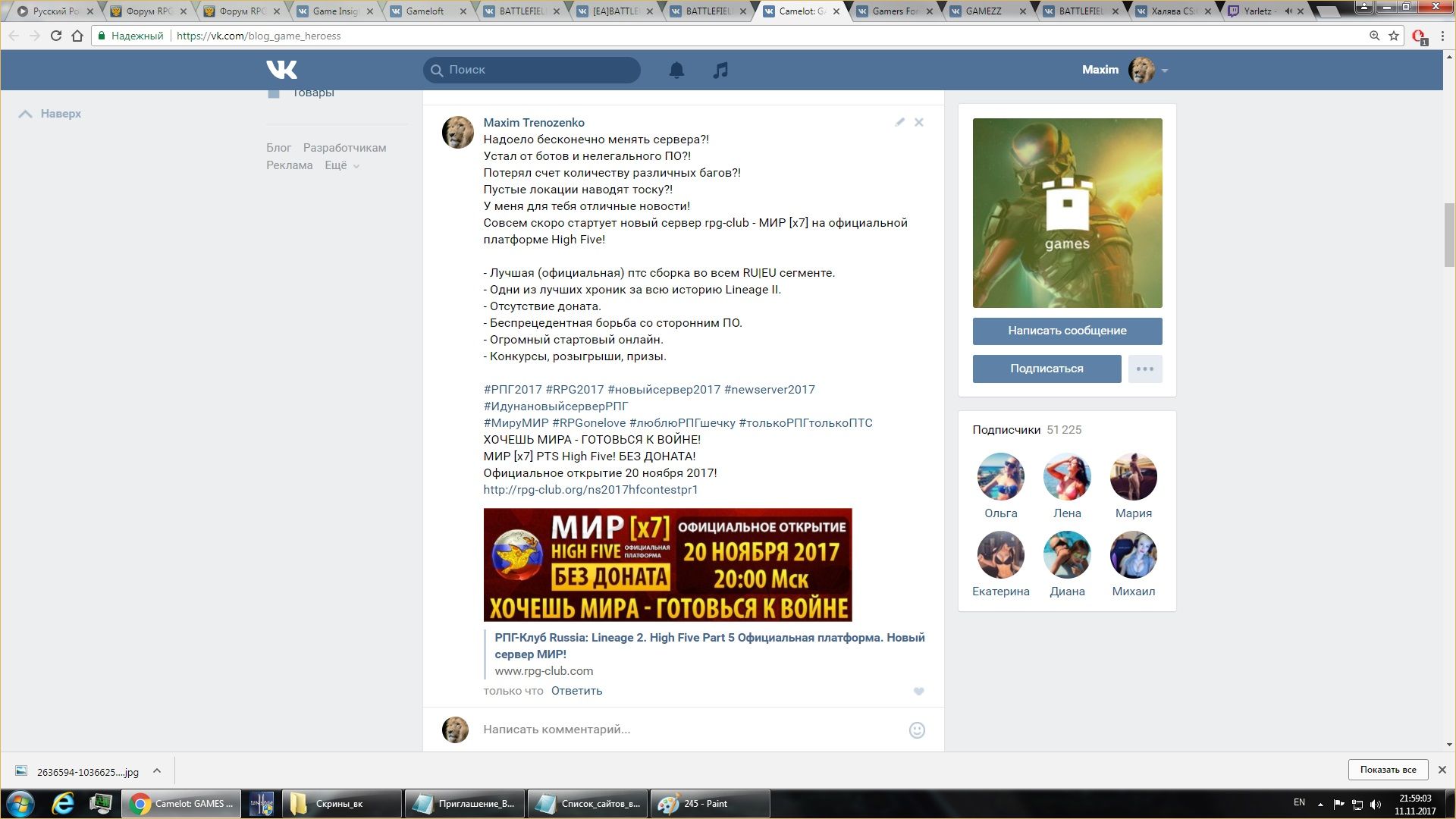Open the games community avatar image
1456x819 pixels.
click(x=1067, y=213)
